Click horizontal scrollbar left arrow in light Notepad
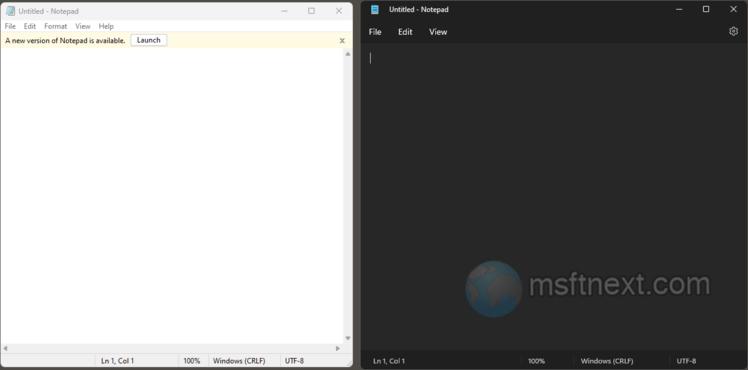This screenshot has width=748, height=370. [5, 349]
